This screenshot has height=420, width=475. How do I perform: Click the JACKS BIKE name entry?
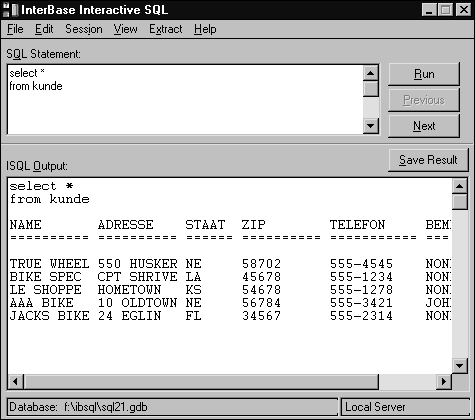tap(49, 316)
